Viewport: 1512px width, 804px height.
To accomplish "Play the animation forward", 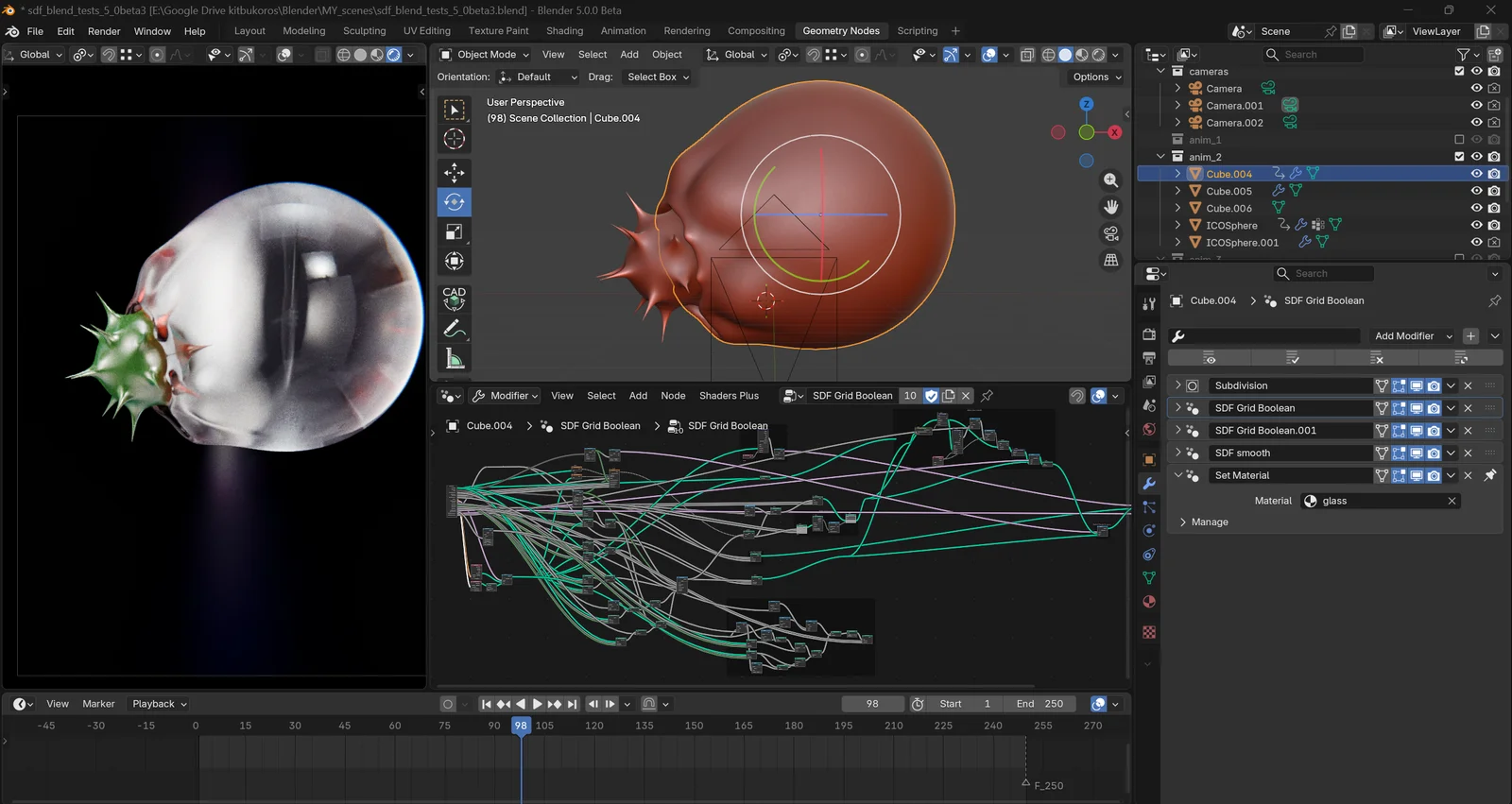I will pyautogui.click(x=538, y=704).
